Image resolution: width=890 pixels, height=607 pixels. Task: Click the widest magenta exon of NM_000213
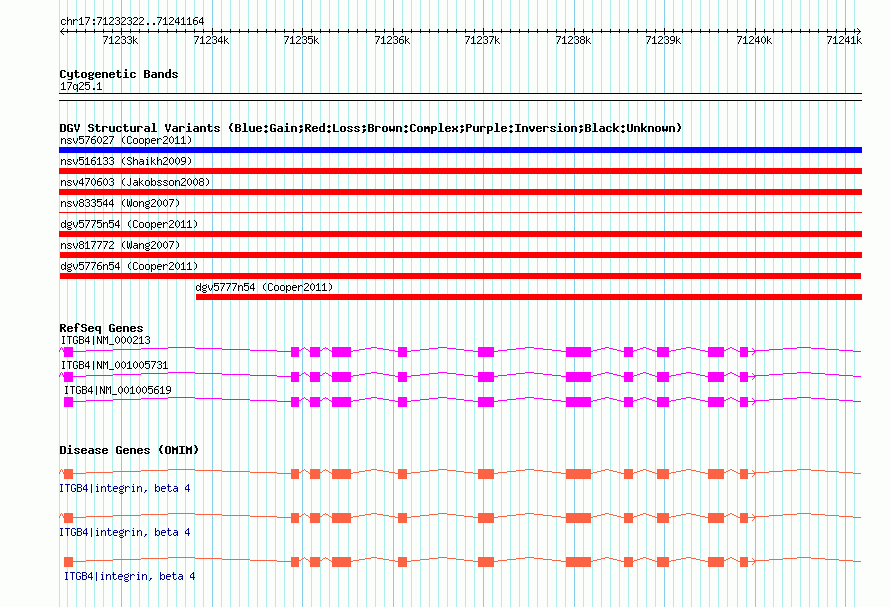point(578,352)
